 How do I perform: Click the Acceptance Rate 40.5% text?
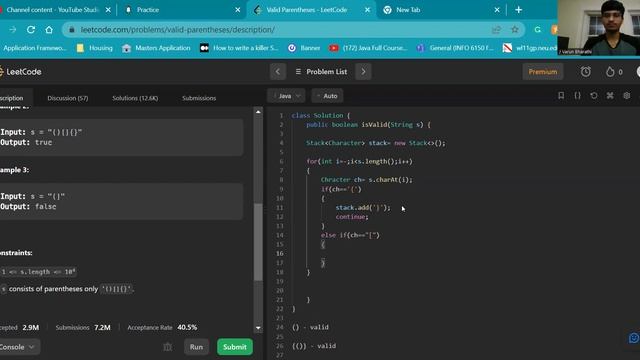(x=162, y=327)
